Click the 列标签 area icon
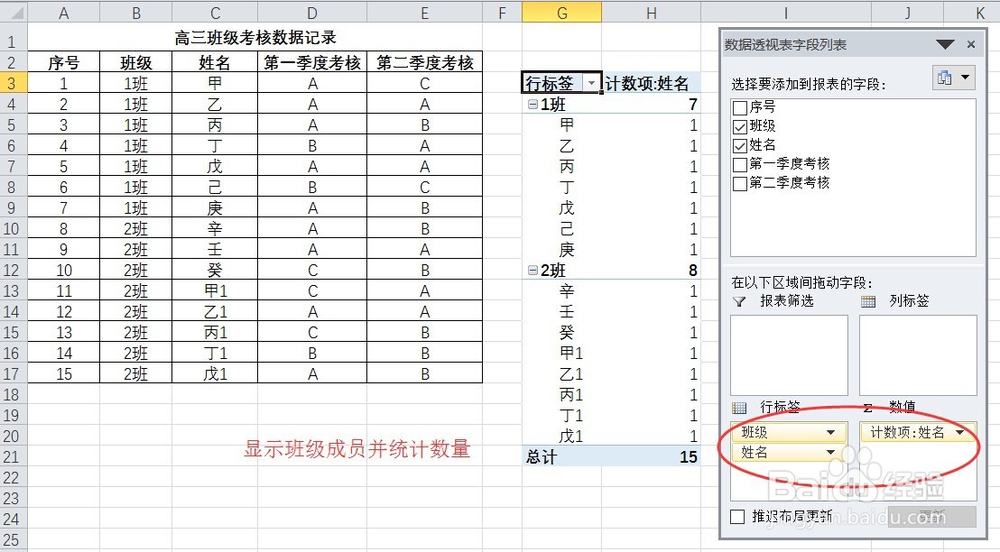Screen dimensions: 1000x552 868,301
